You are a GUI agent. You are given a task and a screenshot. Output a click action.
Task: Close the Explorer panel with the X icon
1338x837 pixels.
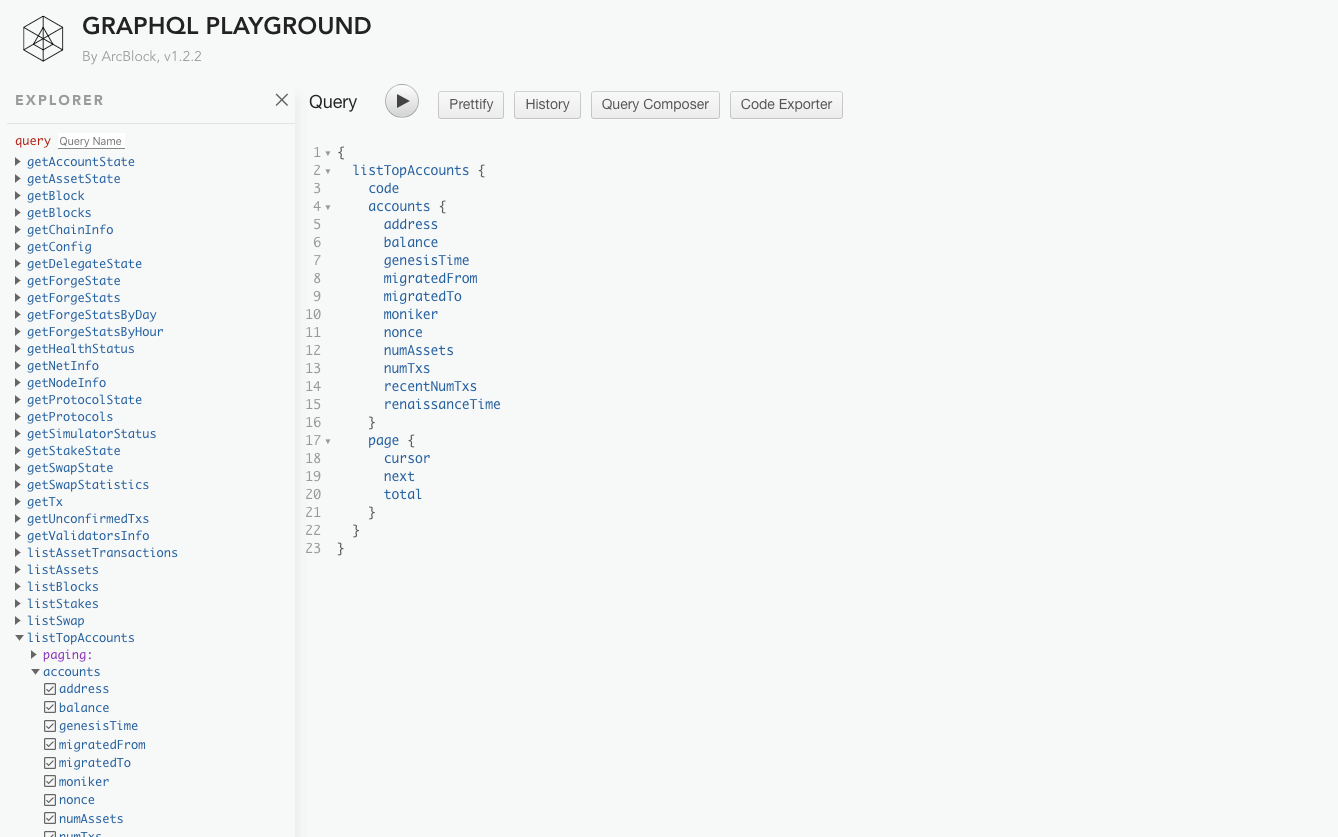282,100
